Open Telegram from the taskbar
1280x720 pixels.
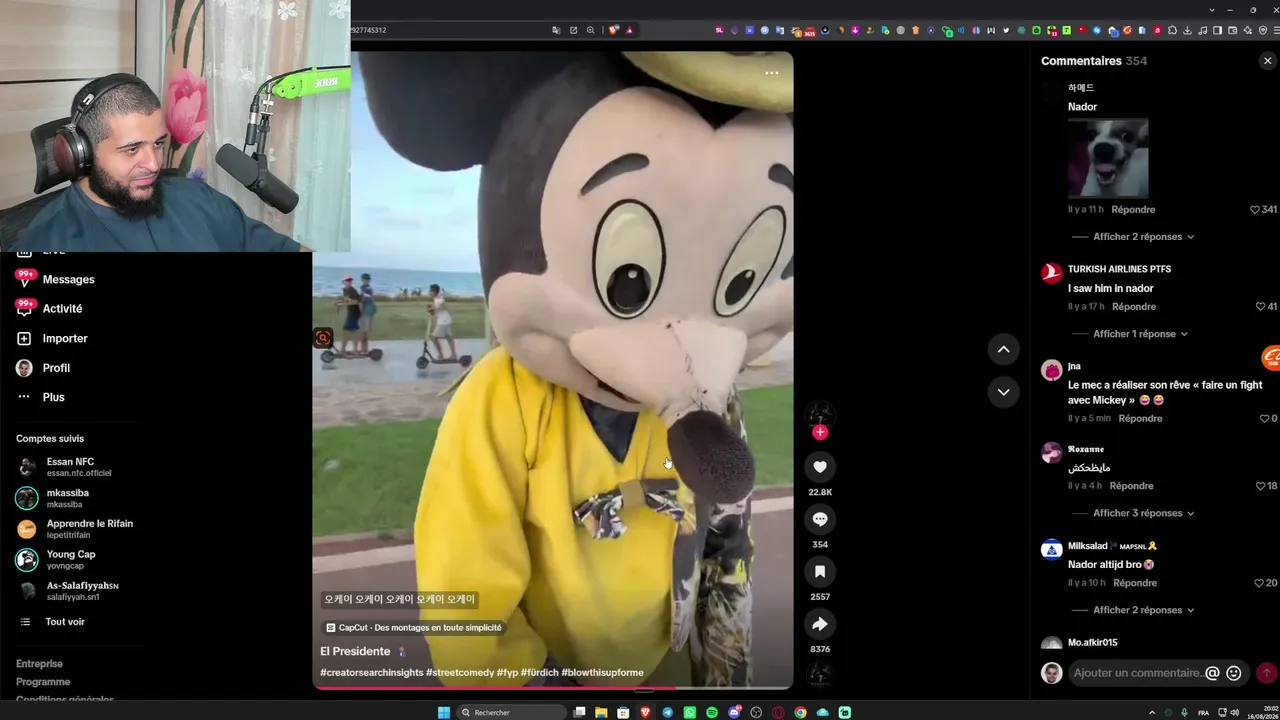(x=668, y=712)
